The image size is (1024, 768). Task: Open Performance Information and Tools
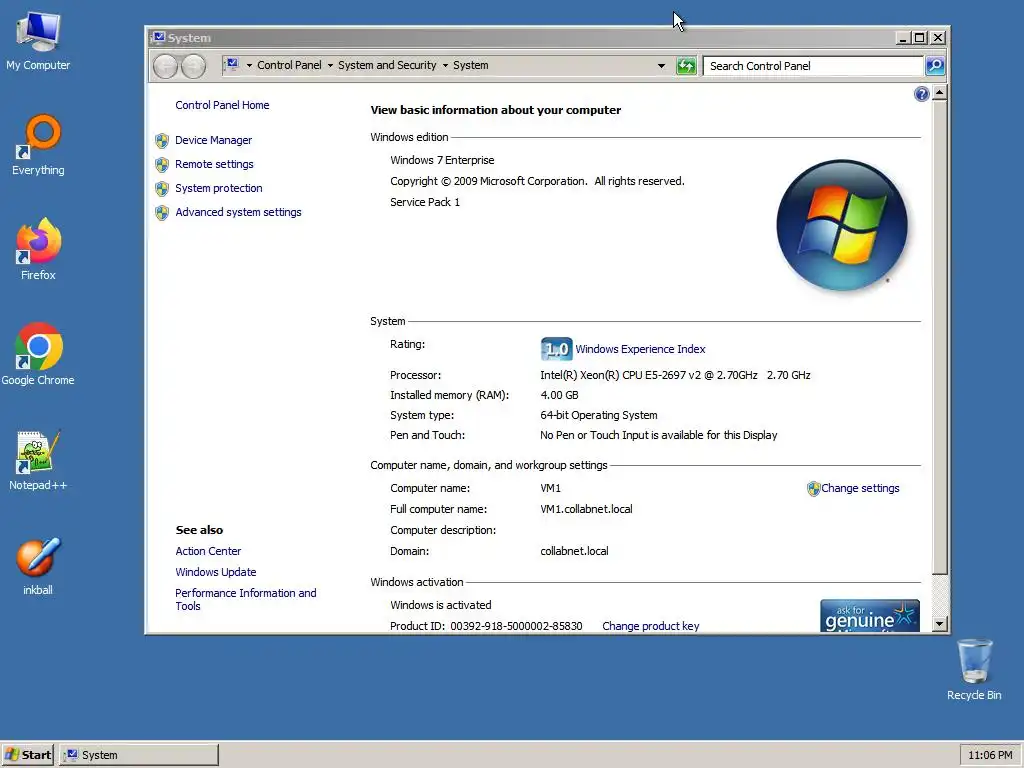click(x=246, y=600)
